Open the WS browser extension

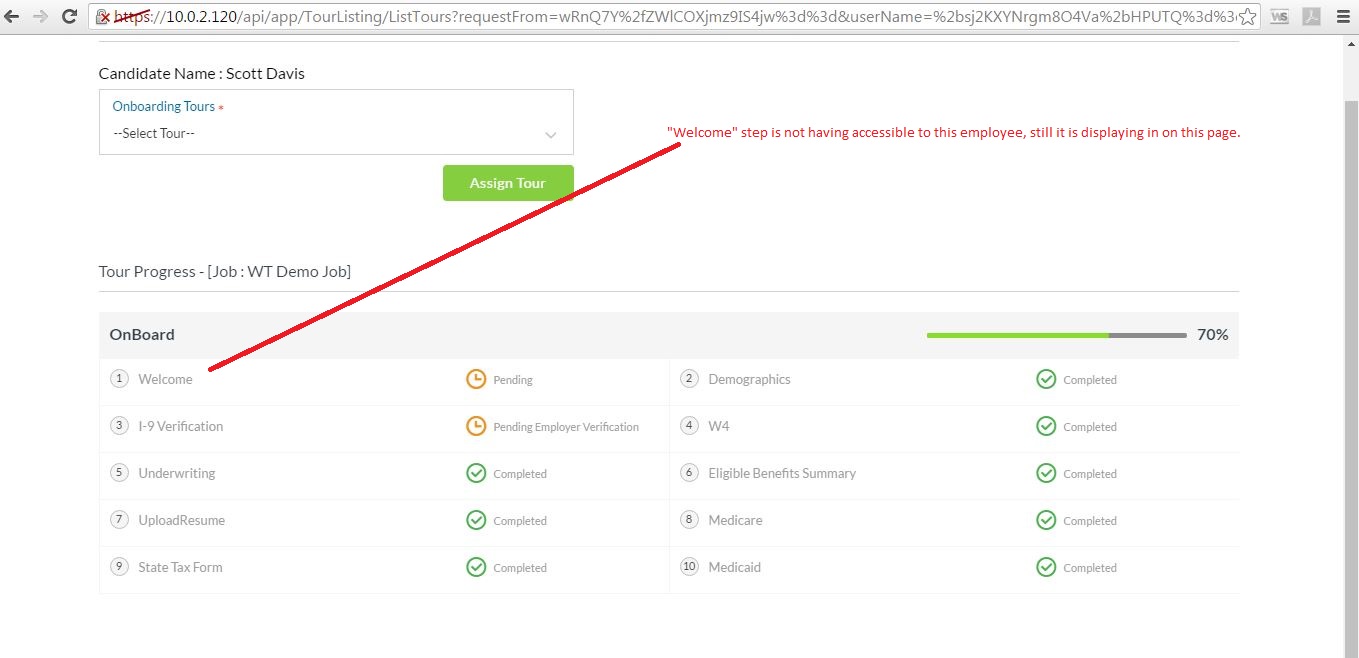point(1279,16)
